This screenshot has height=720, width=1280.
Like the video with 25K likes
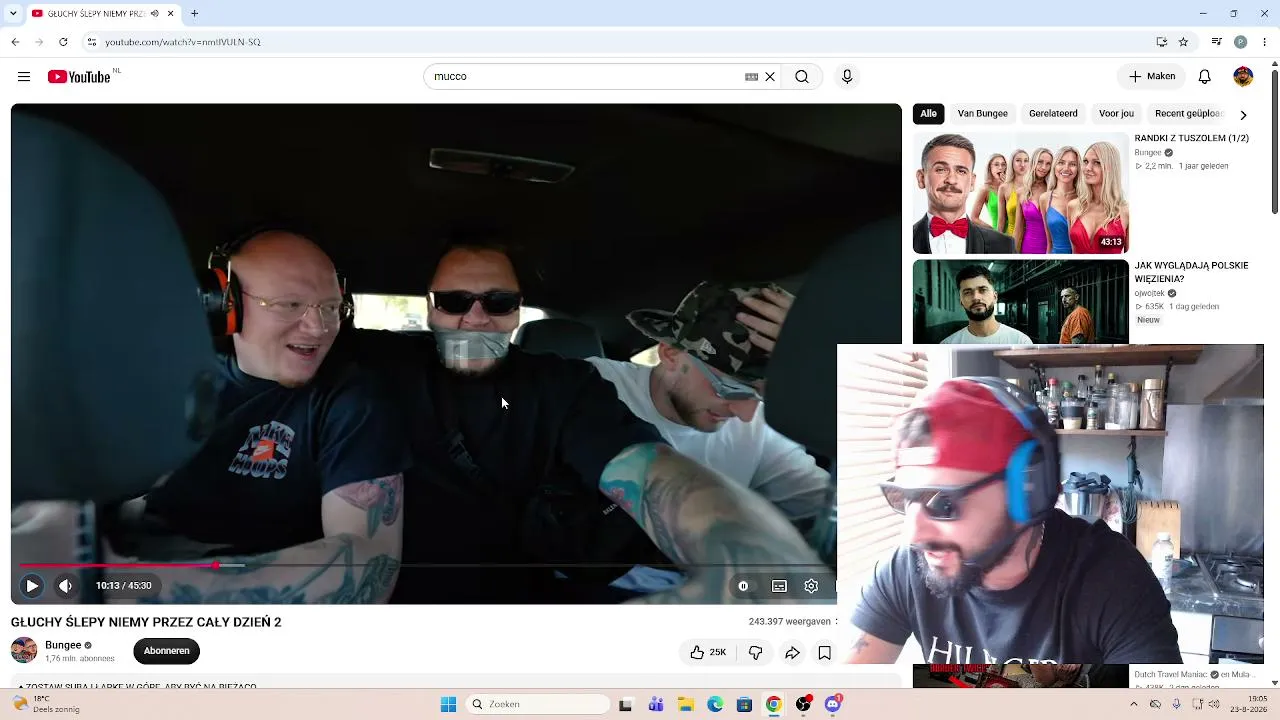tap(708, 653)
